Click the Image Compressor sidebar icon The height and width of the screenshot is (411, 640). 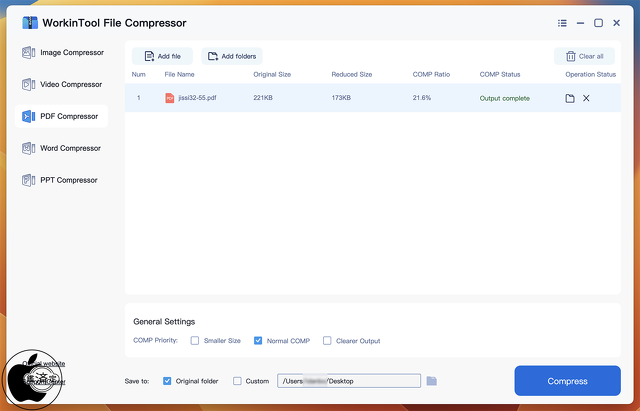pos(28,53)
